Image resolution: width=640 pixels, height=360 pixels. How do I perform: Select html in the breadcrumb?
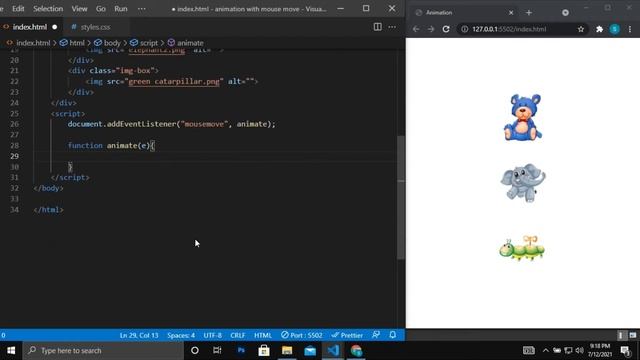(x=77, y=43)
